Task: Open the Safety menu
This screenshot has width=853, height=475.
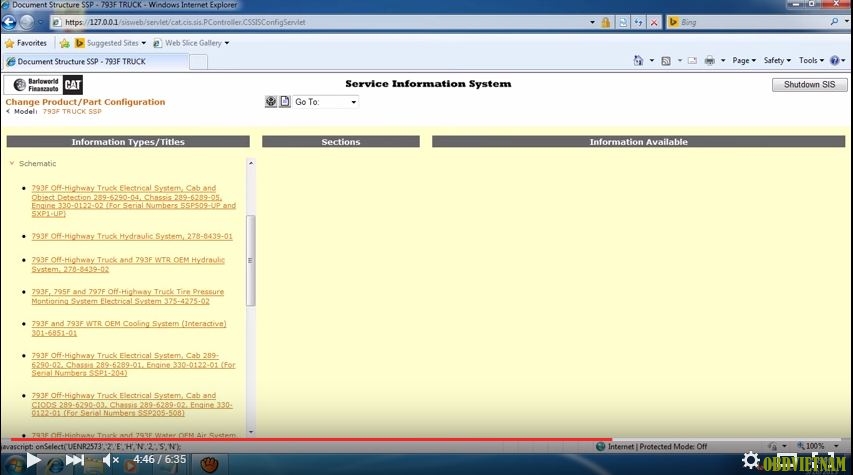Action: pos(776,61)
